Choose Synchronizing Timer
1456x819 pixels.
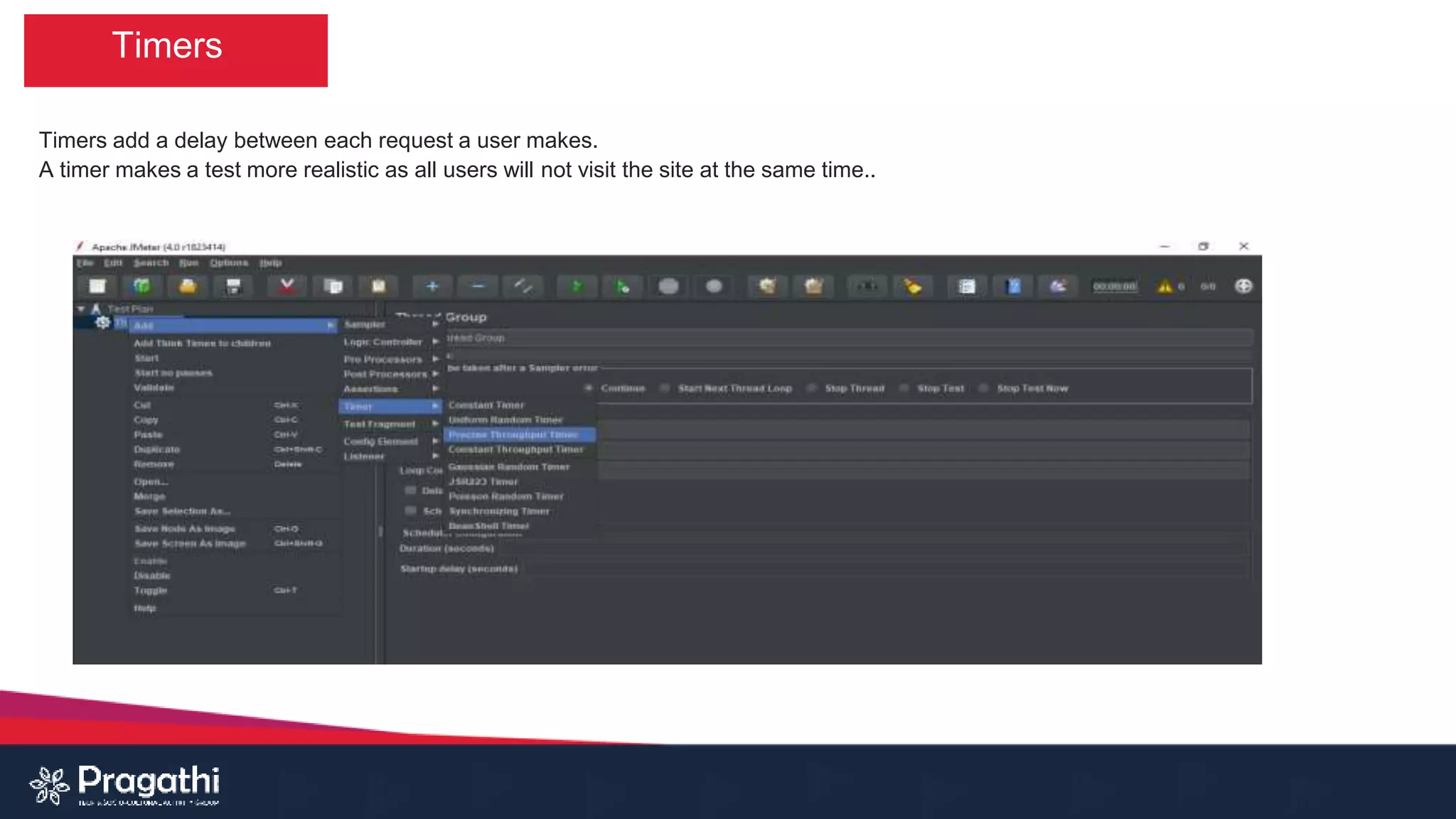(520, 511)
